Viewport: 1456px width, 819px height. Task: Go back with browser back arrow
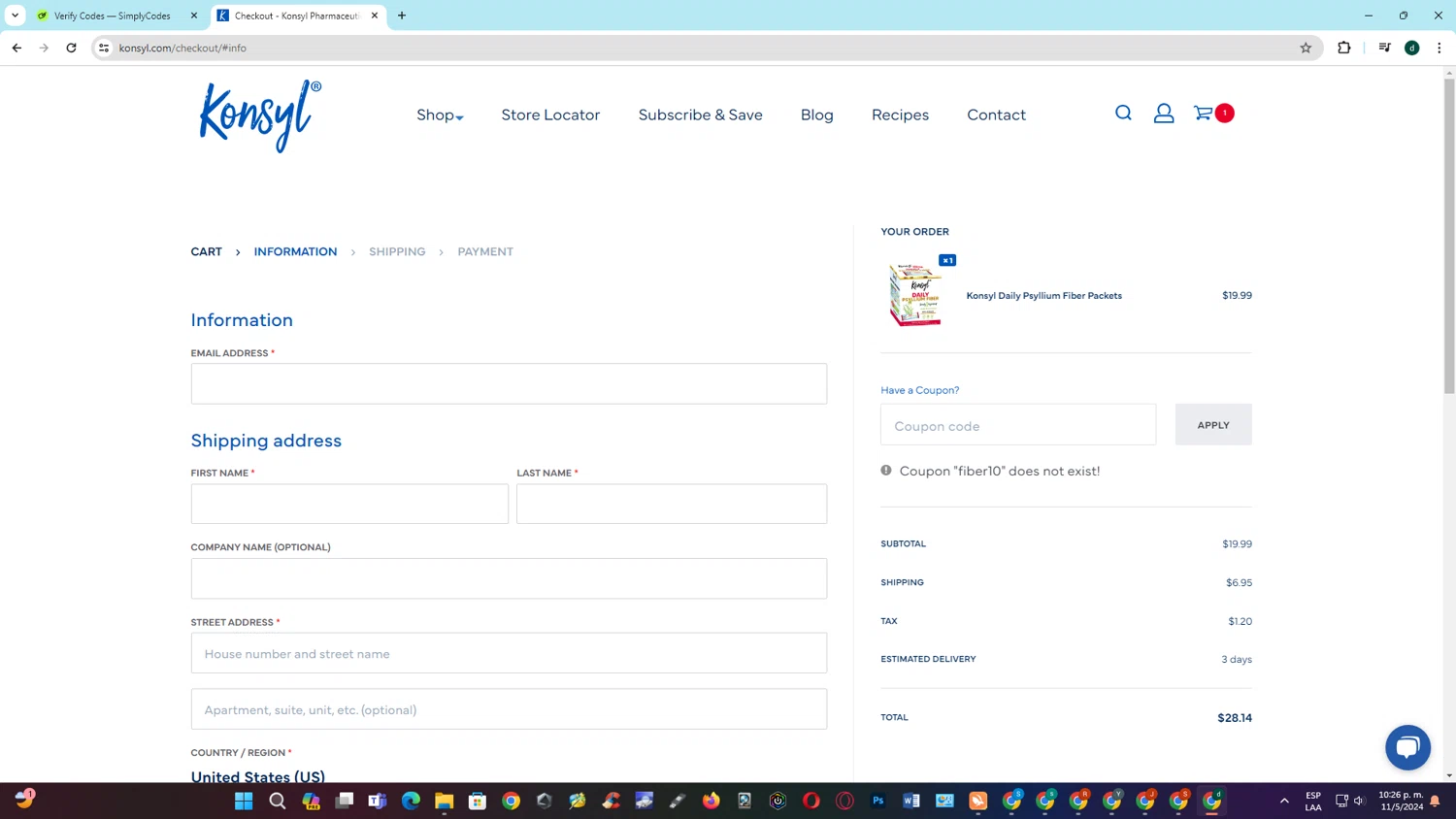[x=17, y=48]
